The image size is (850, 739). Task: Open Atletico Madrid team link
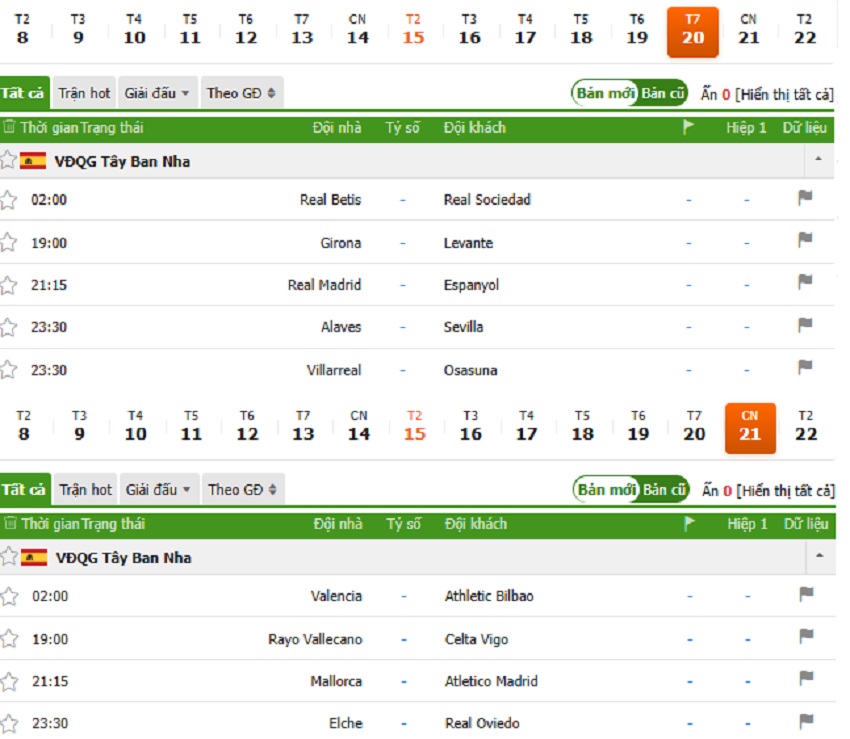[x=491, y=682]
